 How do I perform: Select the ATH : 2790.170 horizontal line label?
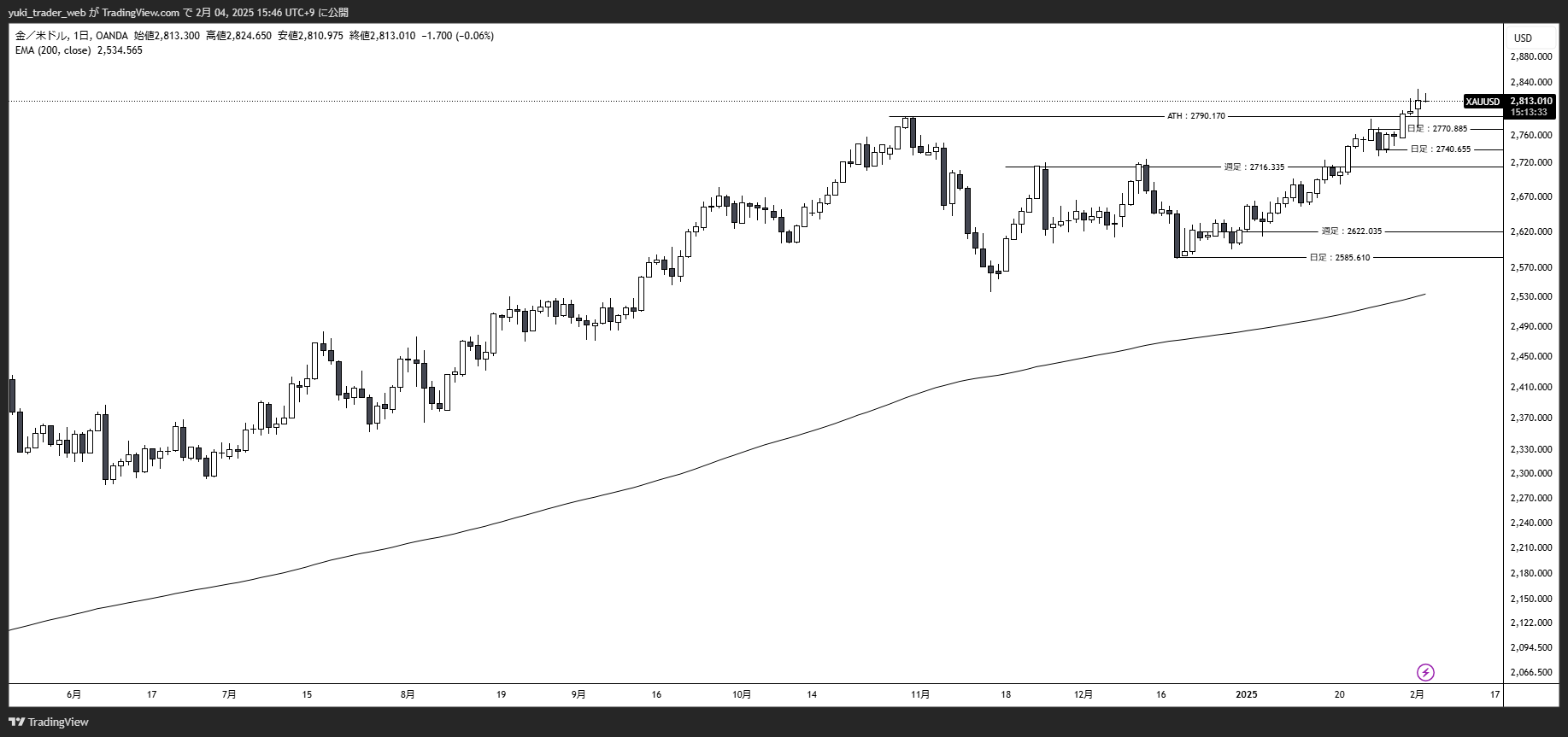(x=1195, y=116)
